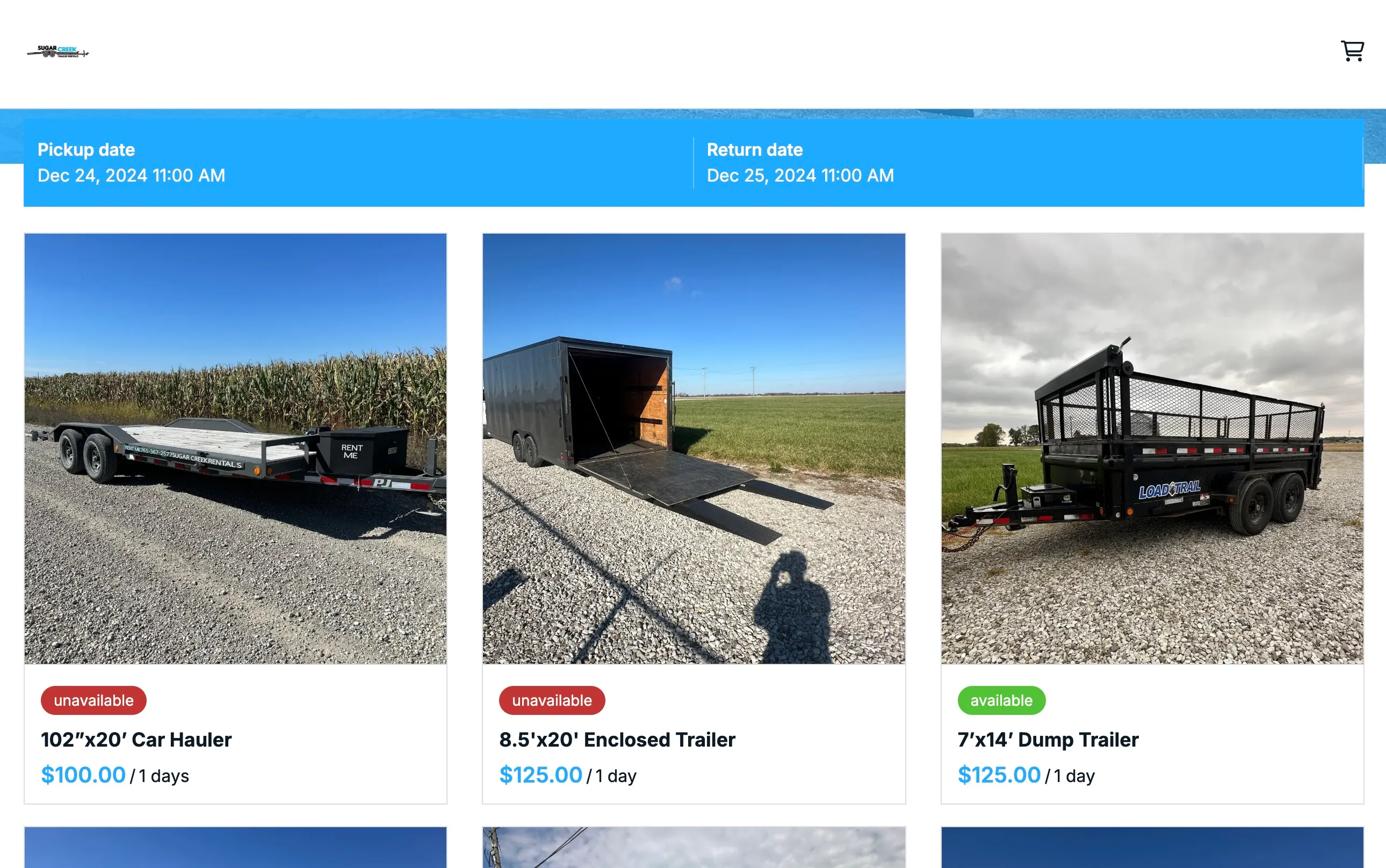Click the unavailable badge on Enclosed Trailer
This screenshot has width=1386, height=868.
coord(552,700)
